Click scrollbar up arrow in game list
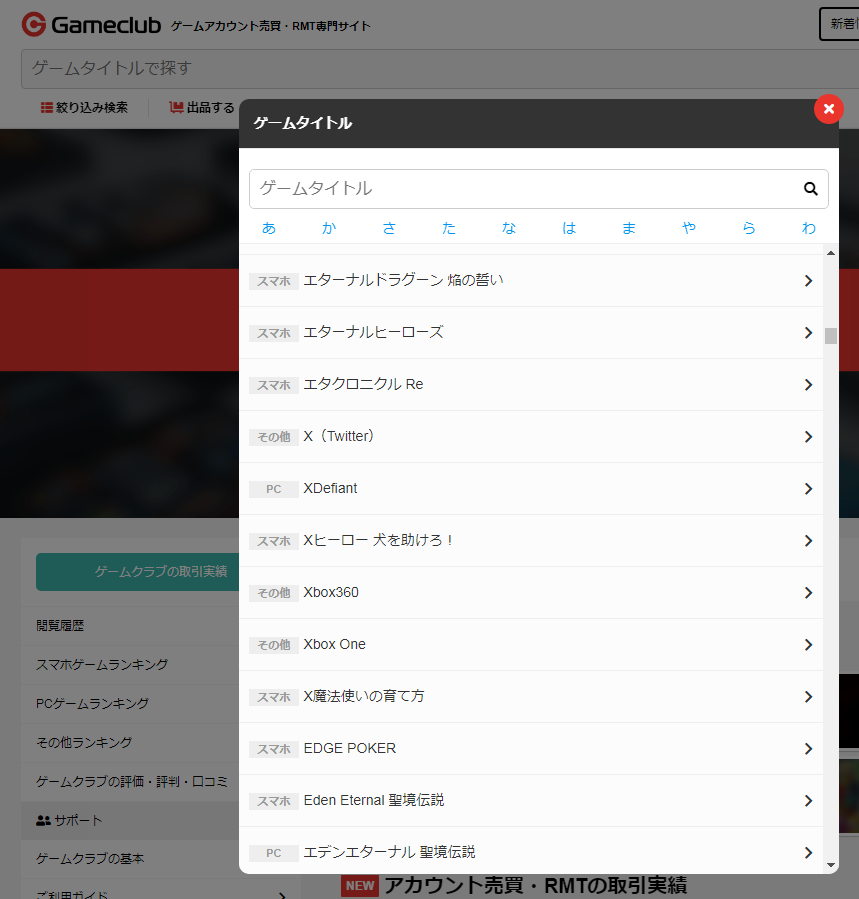 [x=830, y=254]
